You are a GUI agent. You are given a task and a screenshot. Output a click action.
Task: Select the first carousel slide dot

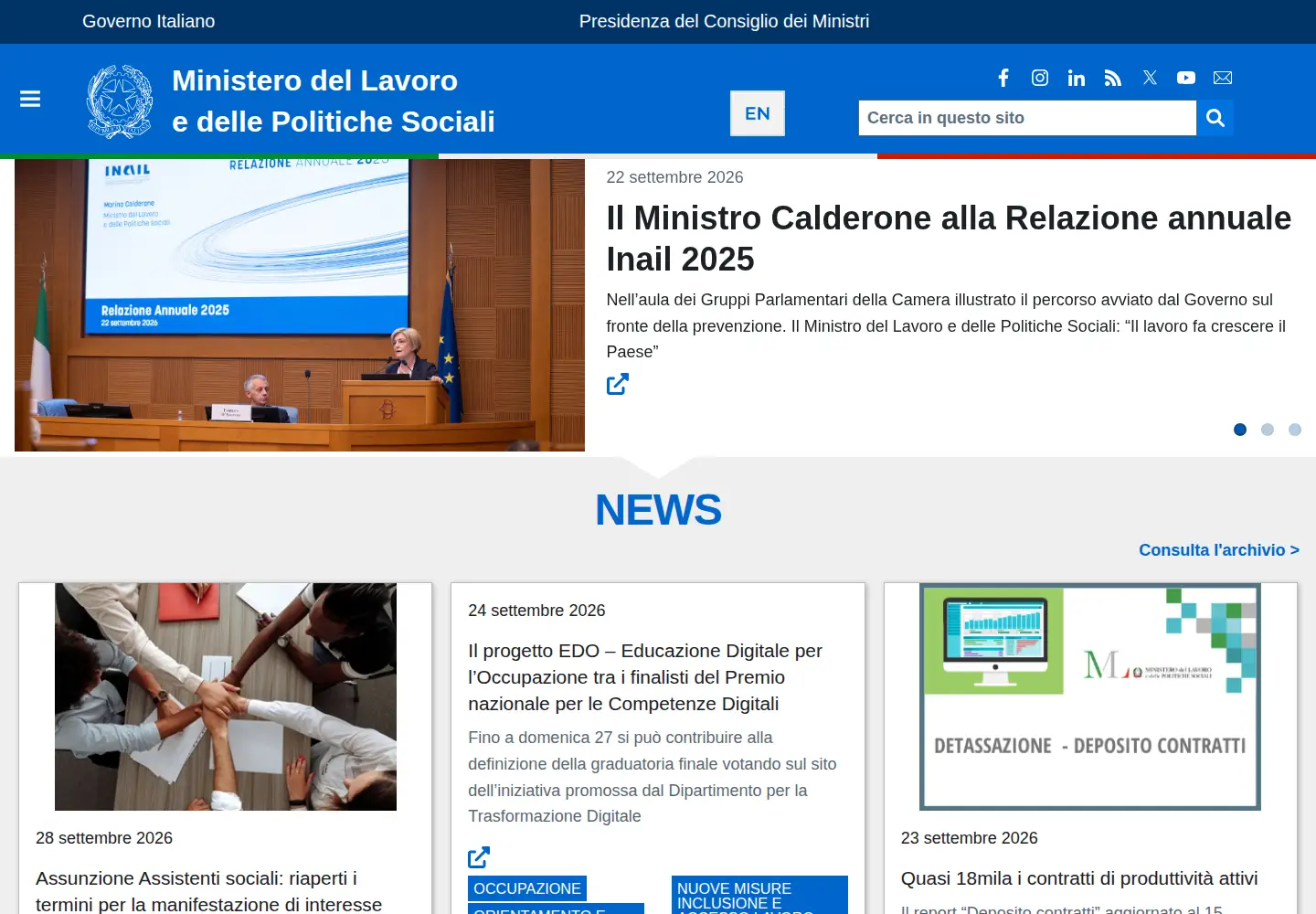tap(1240, 430)
